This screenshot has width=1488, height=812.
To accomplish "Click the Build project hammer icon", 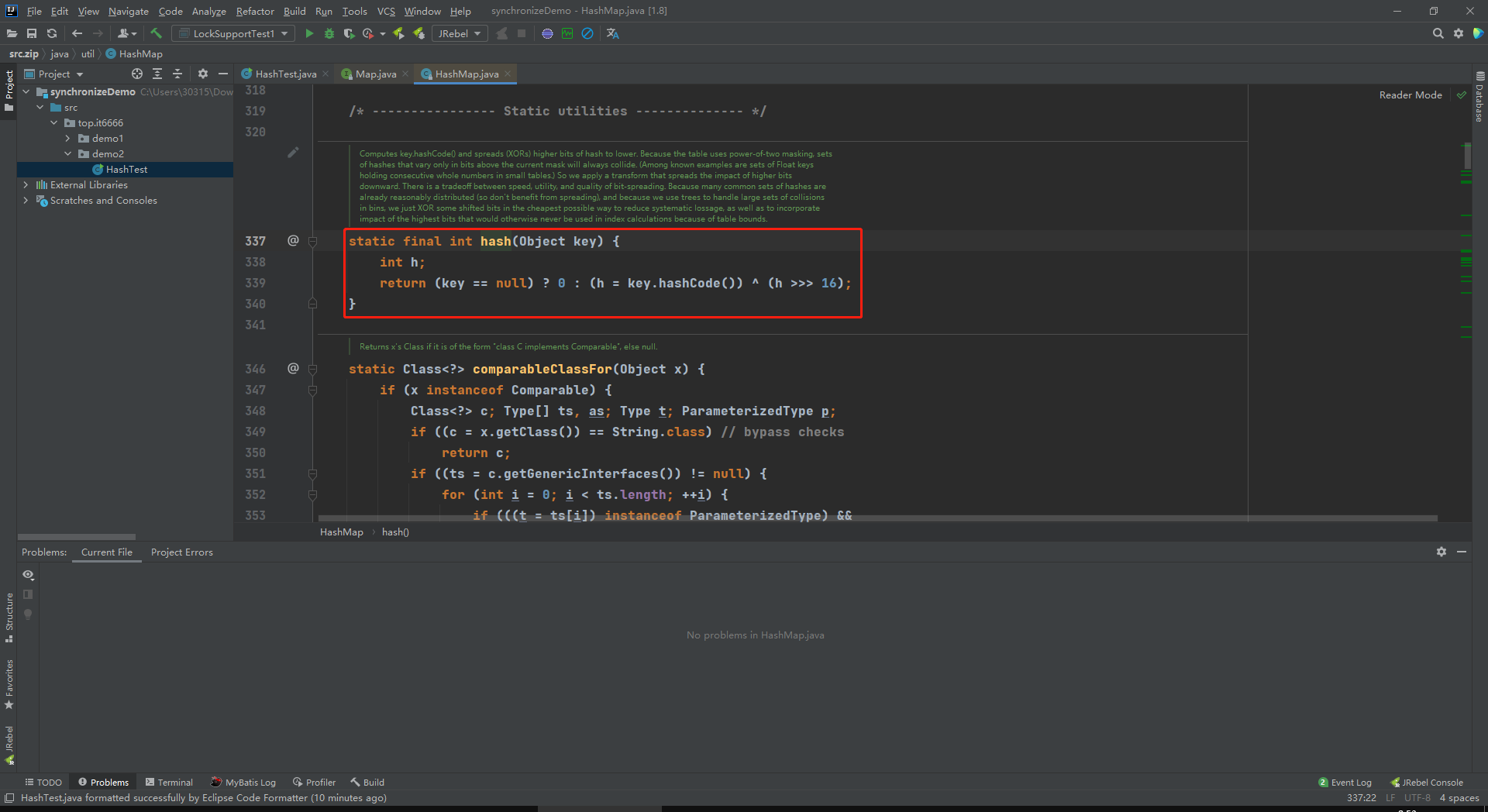I will pos(156,33).
